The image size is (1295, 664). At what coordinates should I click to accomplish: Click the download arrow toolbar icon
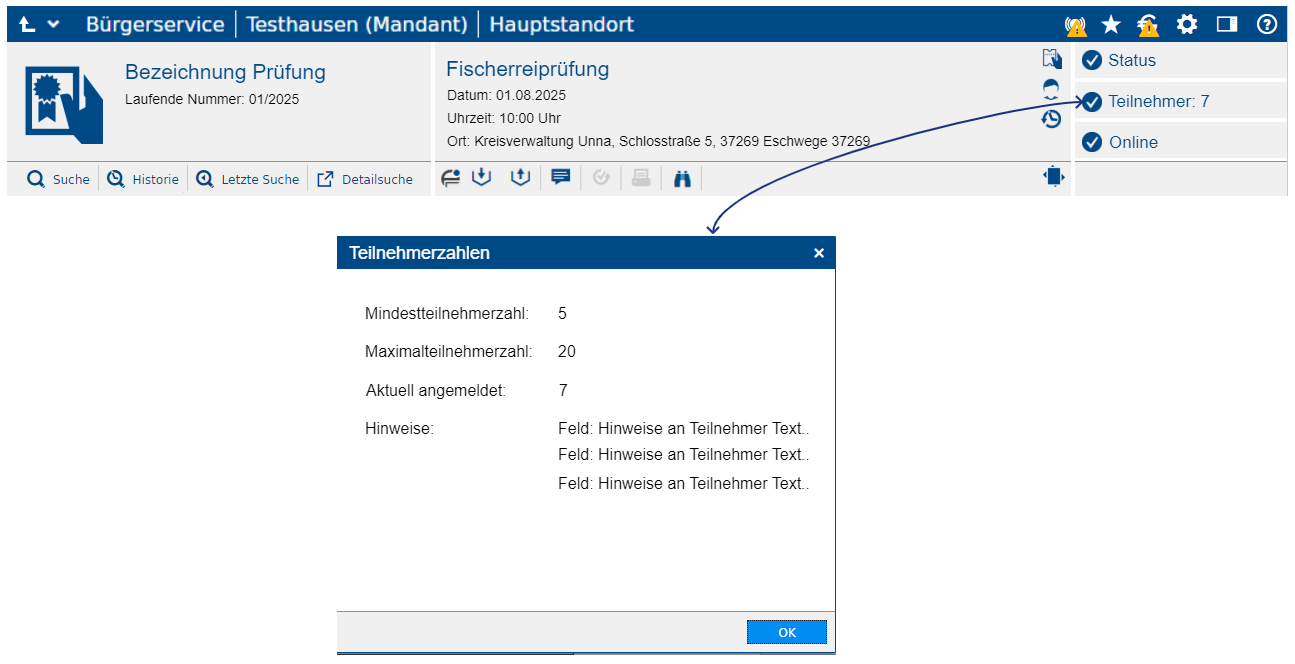coord(482,178)
